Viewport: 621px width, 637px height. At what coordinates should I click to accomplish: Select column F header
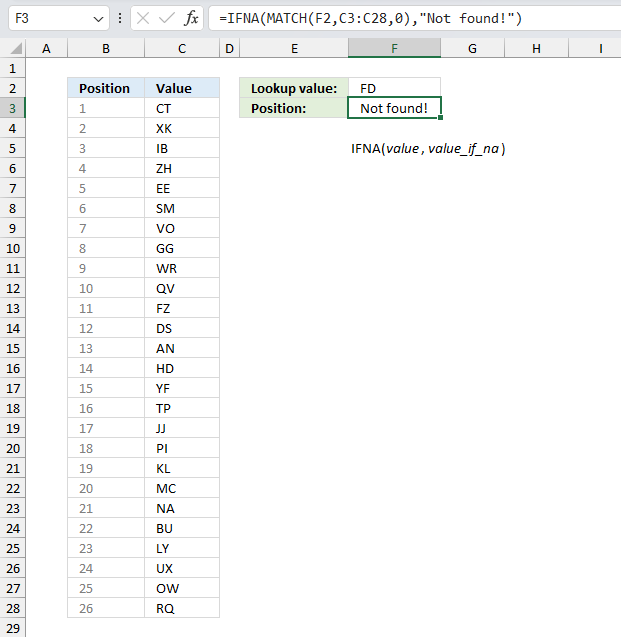(394, 49)
